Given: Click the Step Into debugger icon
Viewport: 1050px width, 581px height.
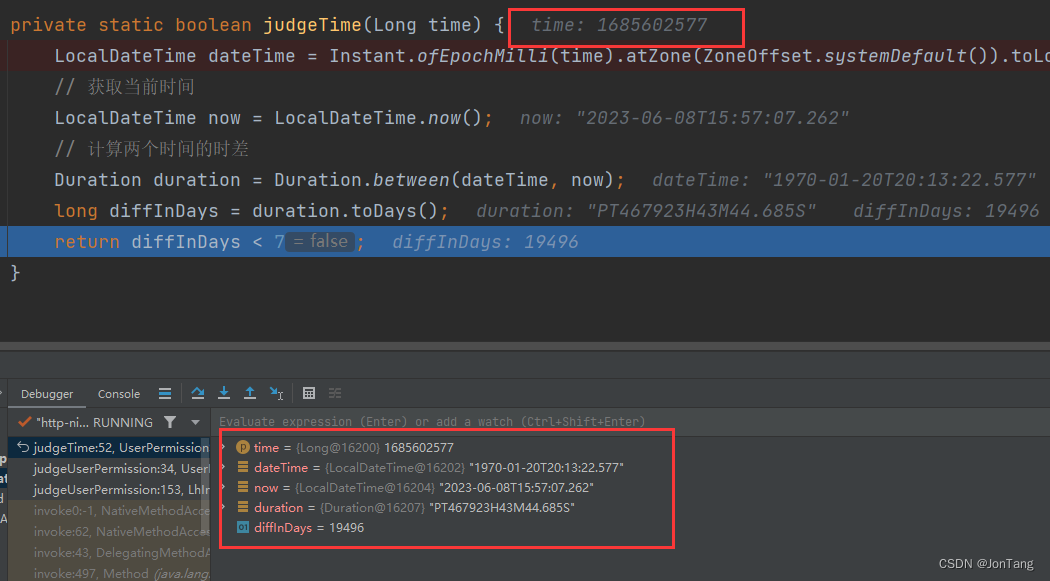Looking at the screenshot, I should tap(224, 393).
